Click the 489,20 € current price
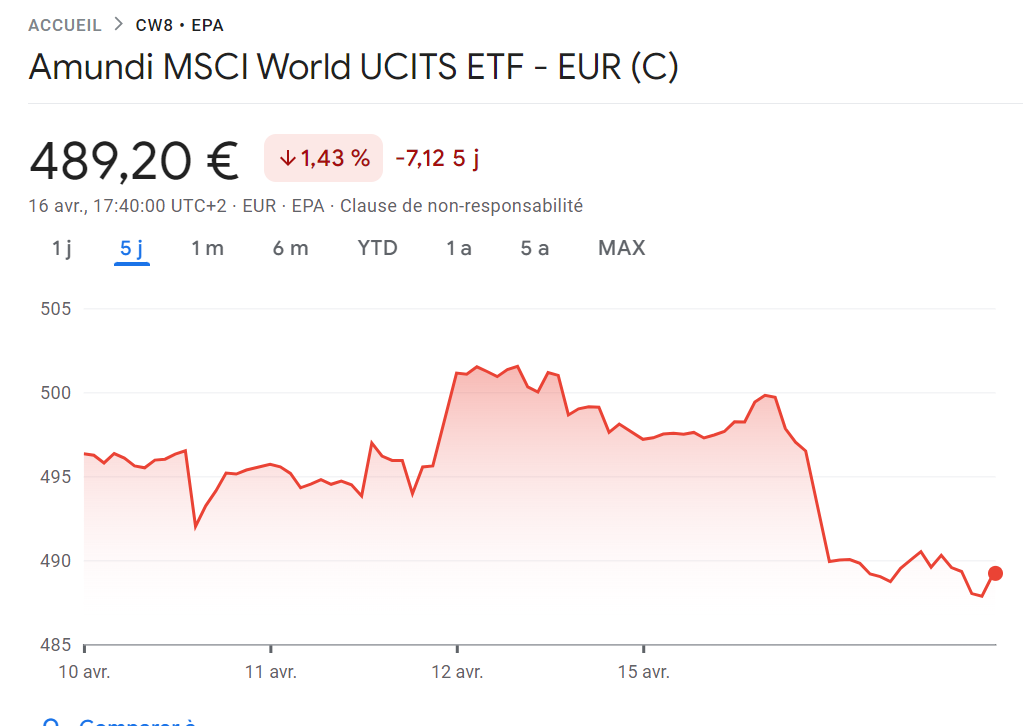1023x726 pixels. pyautogui.click(x=134, y=160)
